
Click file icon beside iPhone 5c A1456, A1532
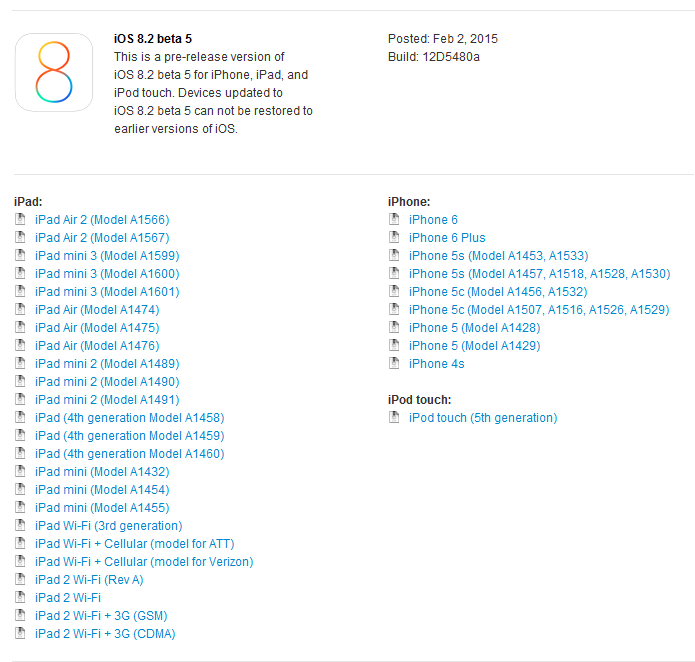[x=394, y=291]
